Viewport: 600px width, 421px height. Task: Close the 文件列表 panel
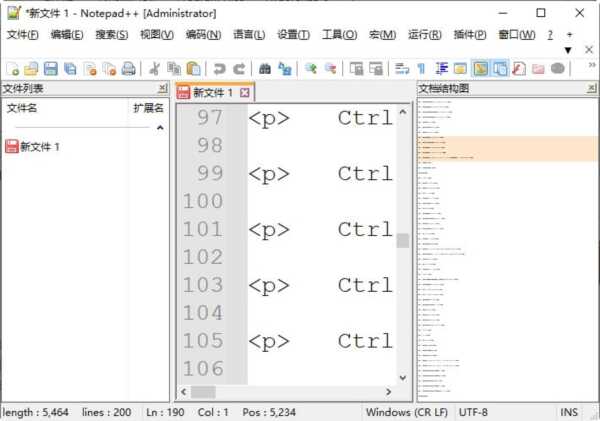(x=163, y=88)
